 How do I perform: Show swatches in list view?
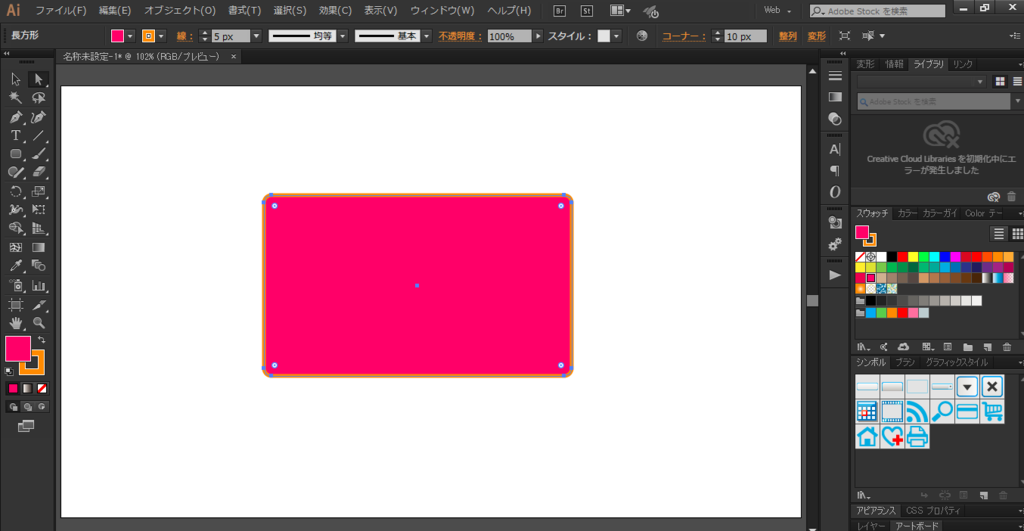(x=999, y=234)
